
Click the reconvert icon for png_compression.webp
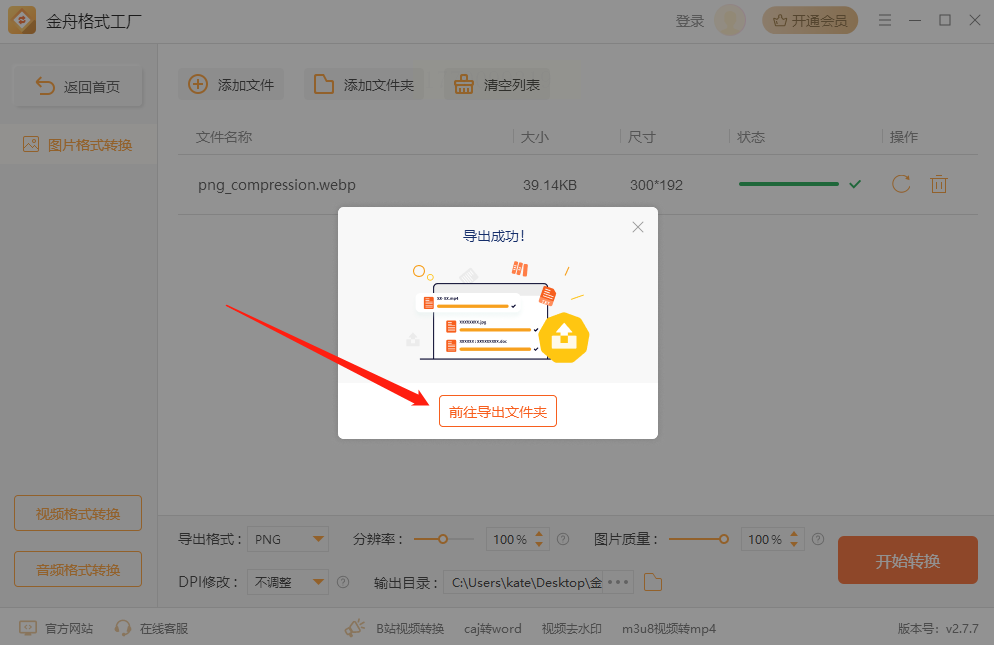[x=901, y=185]
